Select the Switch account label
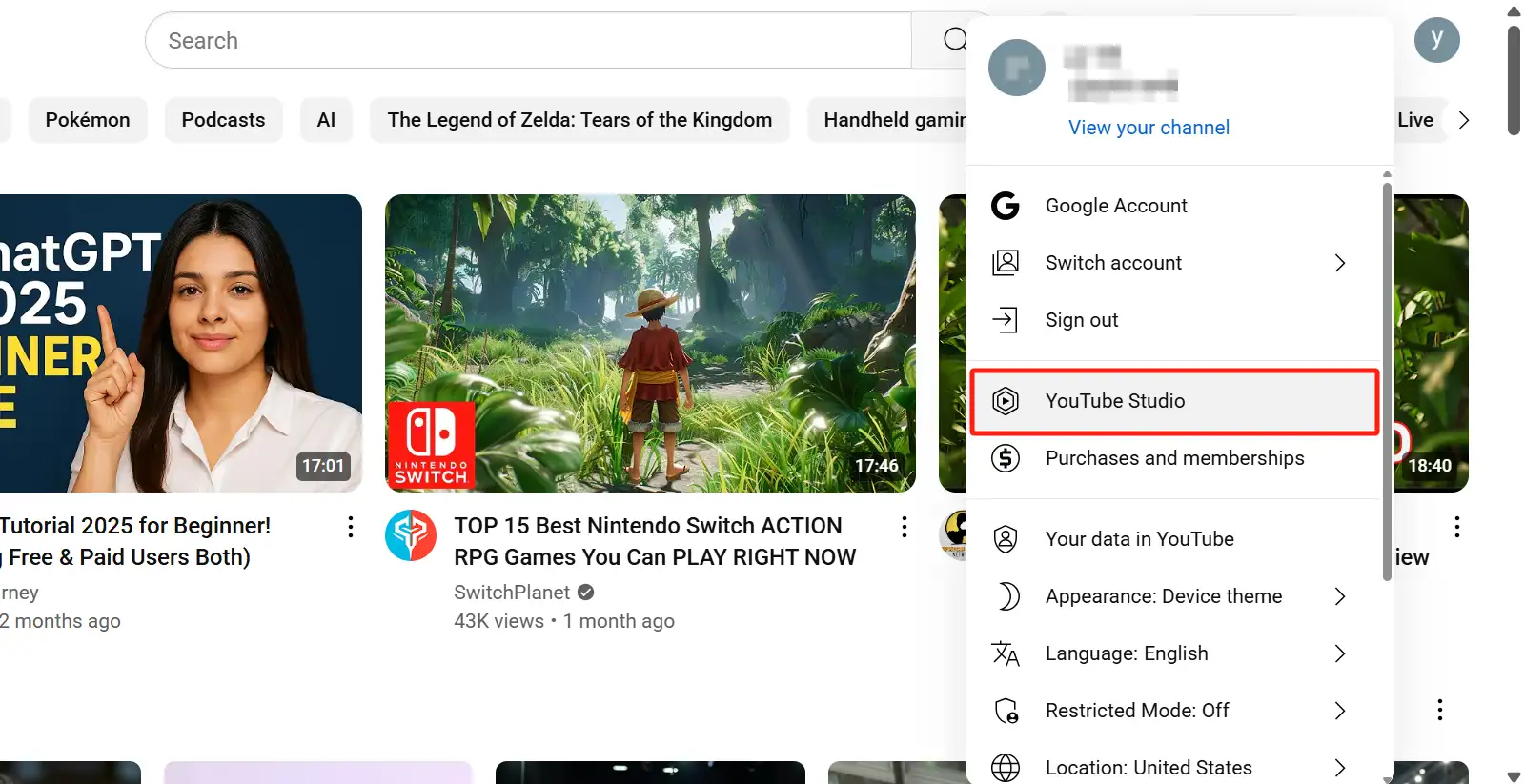Viewport: 1525px width, 784px height. (x=1113, y=263)
